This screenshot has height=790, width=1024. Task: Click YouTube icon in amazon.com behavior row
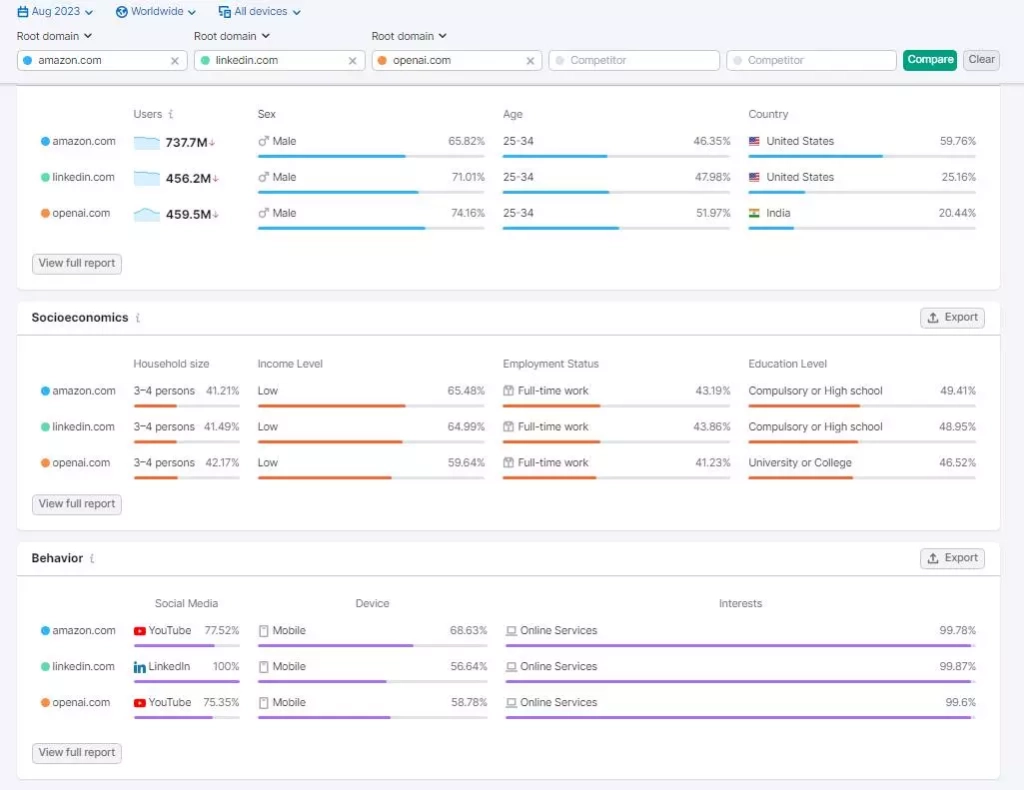coord(140,631)
